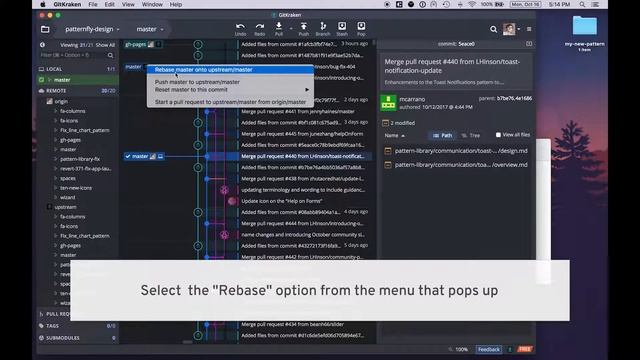Select Rebase master onto upstream/master
This screenshot has height=360, width=640.
230,70
